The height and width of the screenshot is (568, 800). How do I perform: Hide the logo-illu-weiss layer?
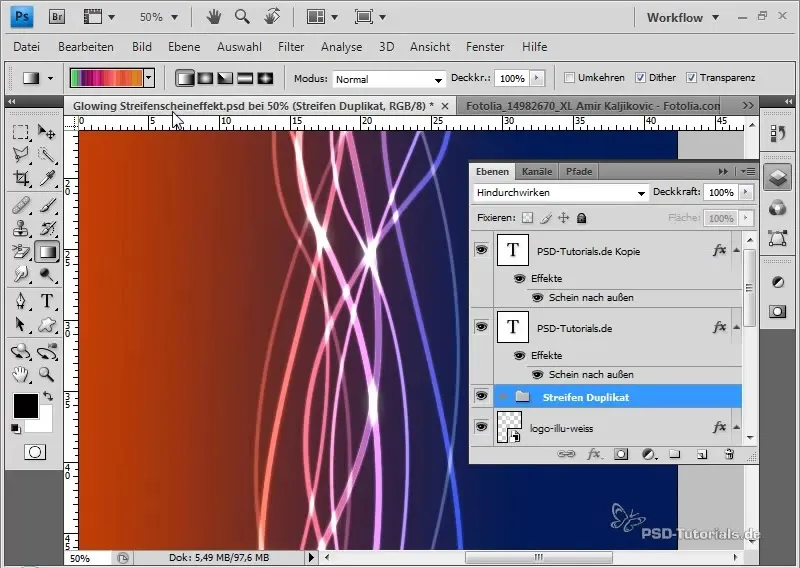(481, 426)
